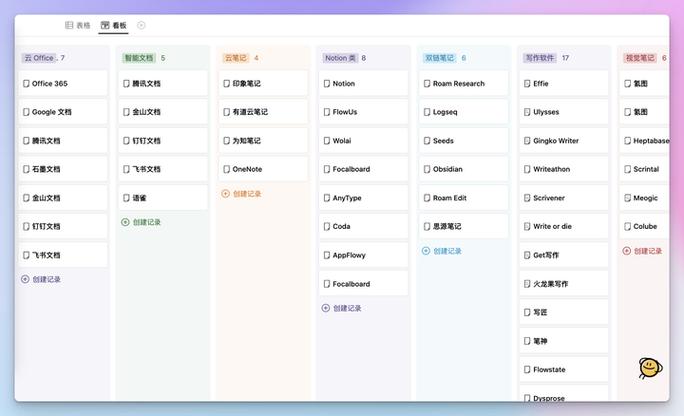
Task: Open the Ulysses card
Action: (564, 112)
